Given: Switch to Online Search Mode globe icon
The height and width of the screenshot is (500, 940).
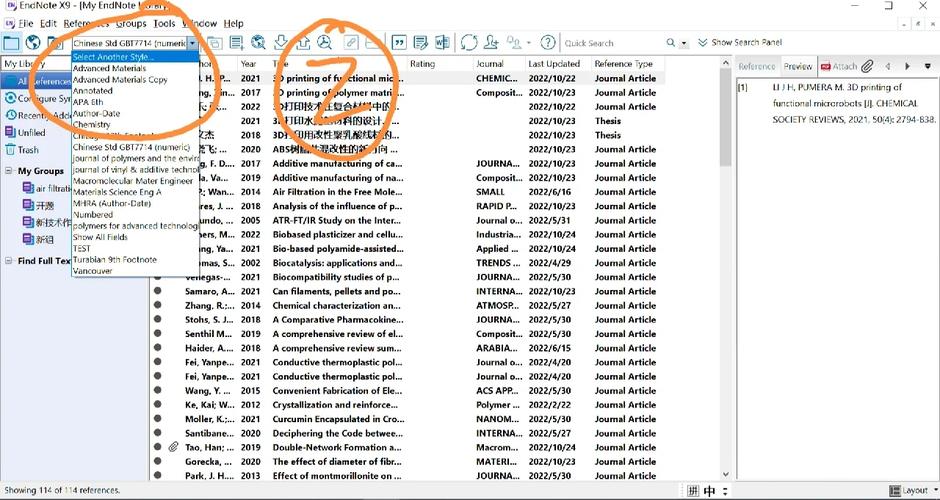Looking at the screenshot, I should pos(33,43).
